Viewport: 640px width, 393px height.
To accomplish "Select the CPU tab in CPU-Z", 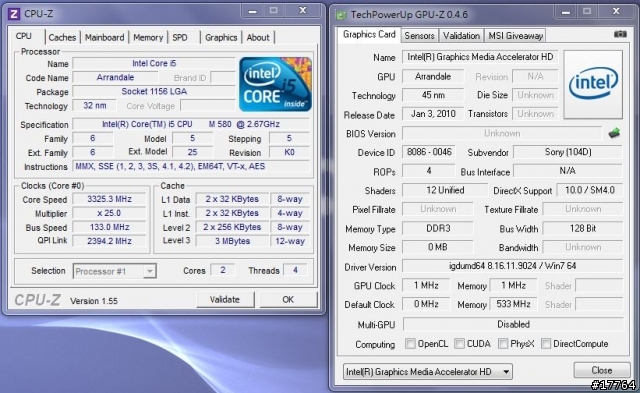I will tap(24, 36).
